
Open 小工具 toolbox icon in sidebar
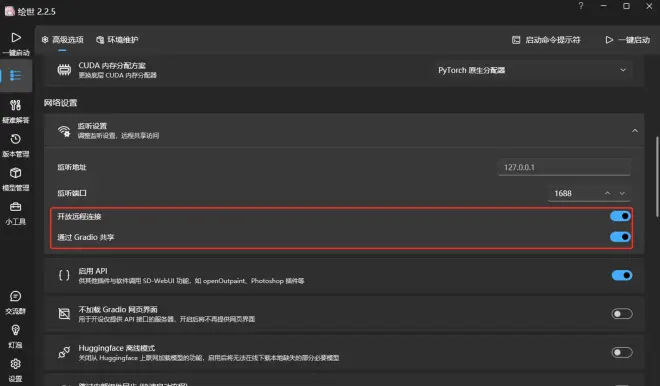tap(16, 207)
